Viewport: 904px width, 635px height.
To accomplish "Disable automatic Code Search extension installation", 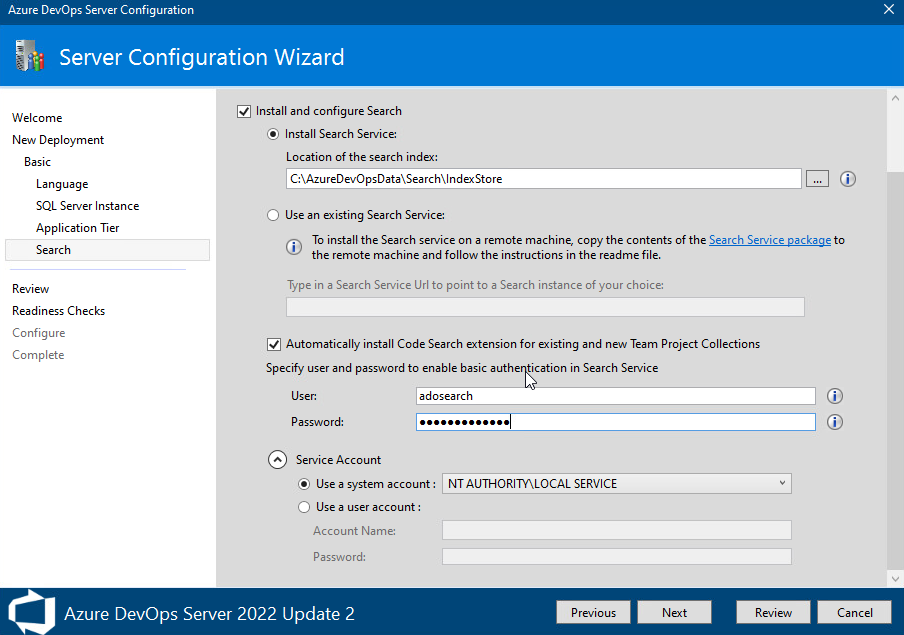I will coord(274,344).
